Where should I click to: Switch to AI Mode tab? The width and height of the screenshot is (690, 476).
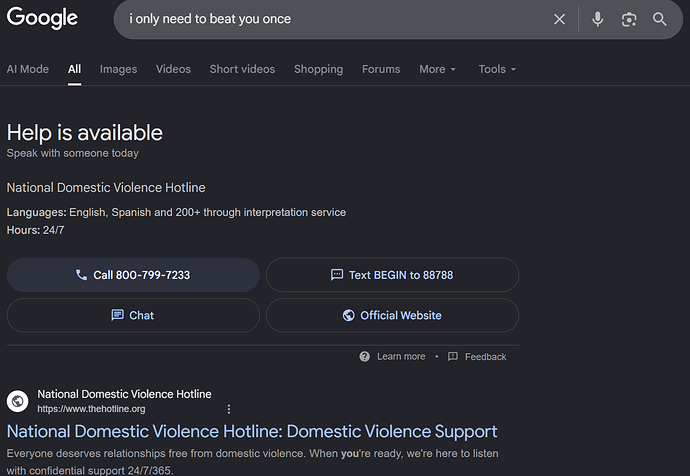[x=28, y=70]
